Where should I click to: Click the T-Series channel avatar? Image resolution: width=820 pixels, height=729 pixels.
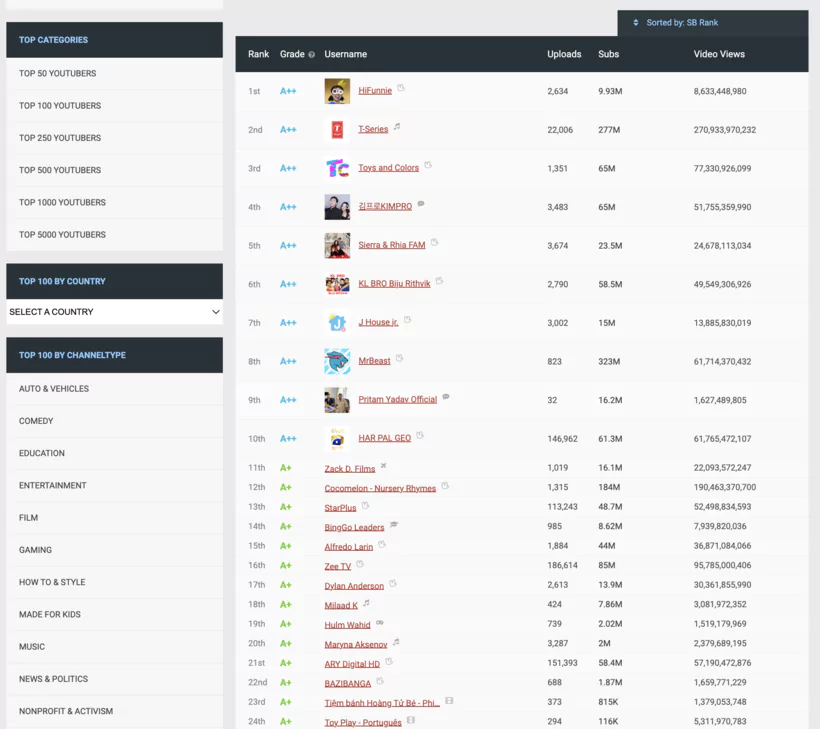click(337, 129)
